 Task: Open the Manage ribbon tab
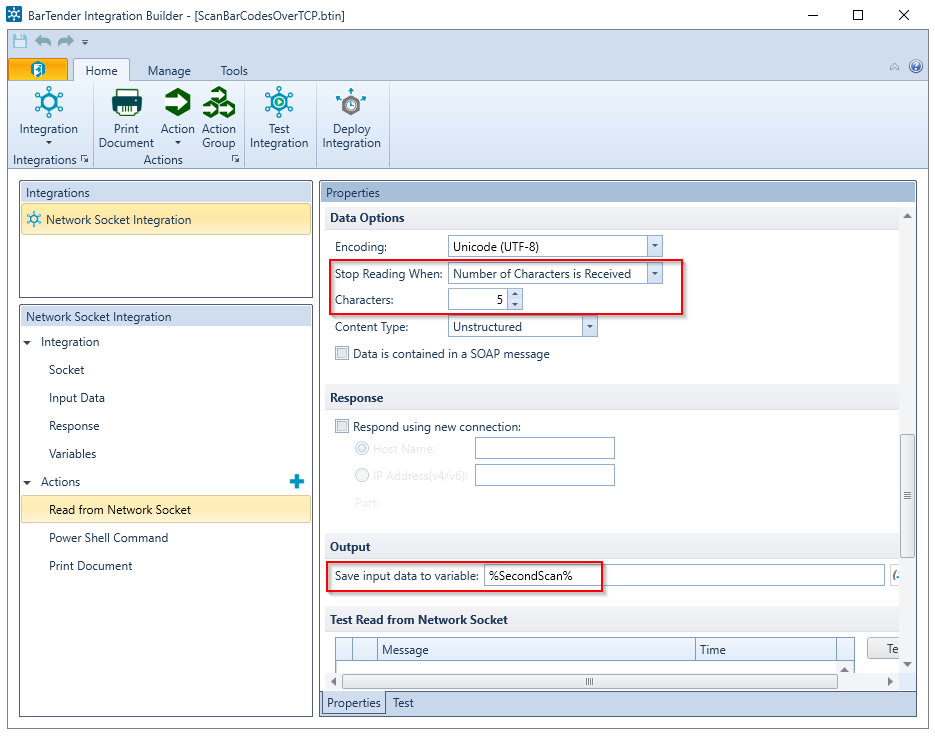[169, 70]
